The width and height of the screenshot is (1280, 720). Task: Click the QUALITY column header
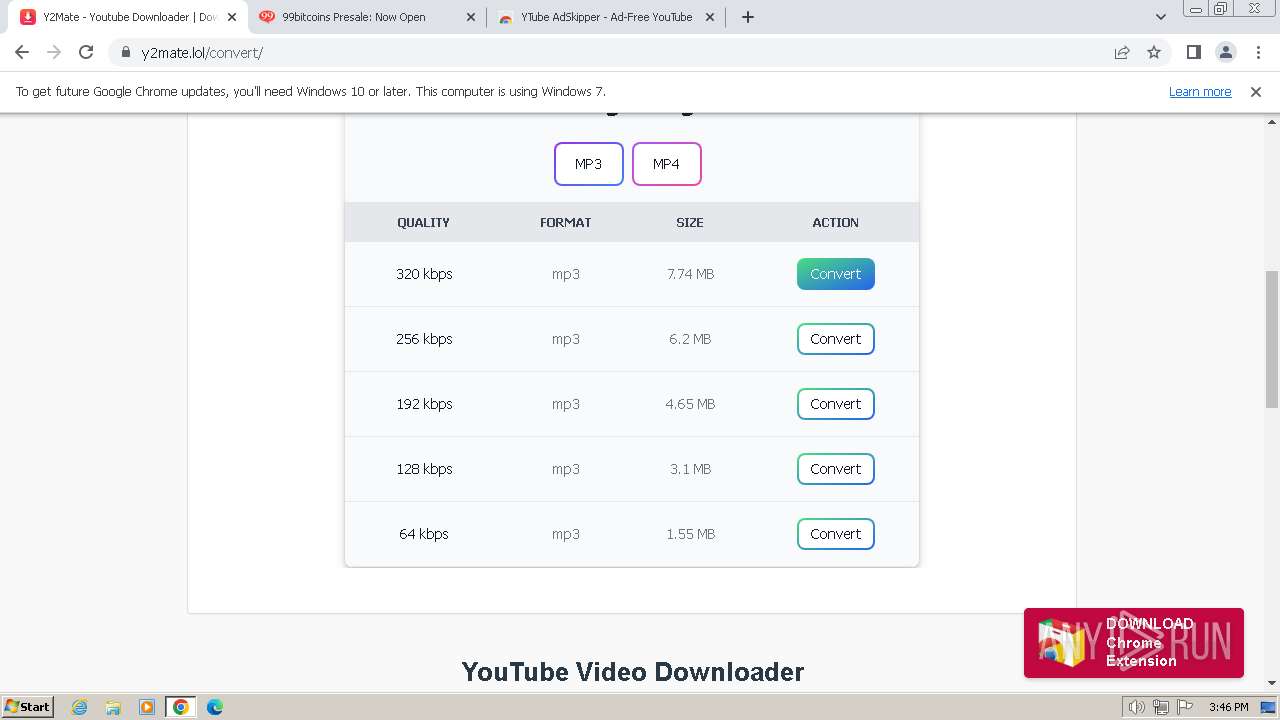pos(423,223)
